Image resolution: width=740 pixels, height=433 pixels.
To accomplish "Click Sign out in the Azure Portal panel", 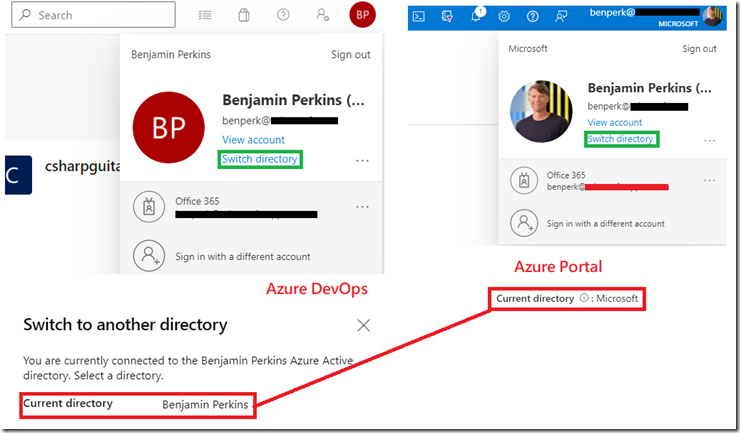I will pyautogui.click(x=699, y=49).
